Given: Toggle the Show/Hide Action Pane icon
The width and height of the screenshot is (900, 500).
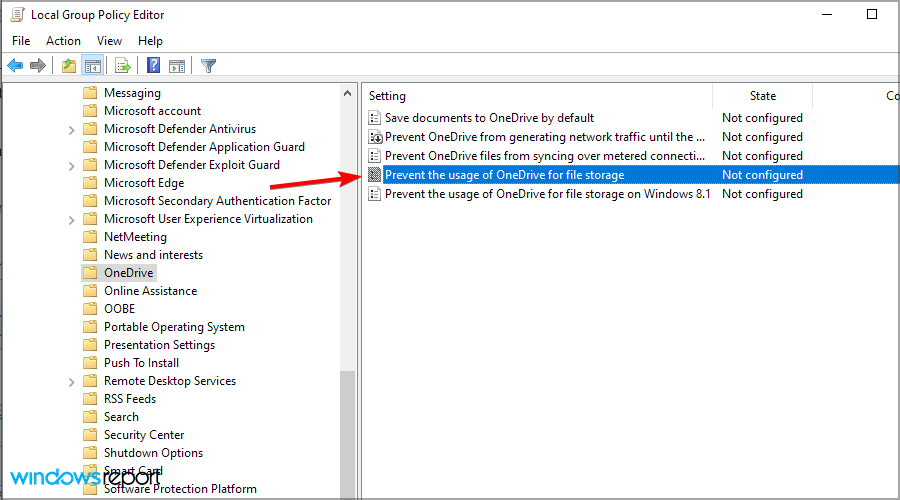Looking at the screenshot, I should [177, 66].
